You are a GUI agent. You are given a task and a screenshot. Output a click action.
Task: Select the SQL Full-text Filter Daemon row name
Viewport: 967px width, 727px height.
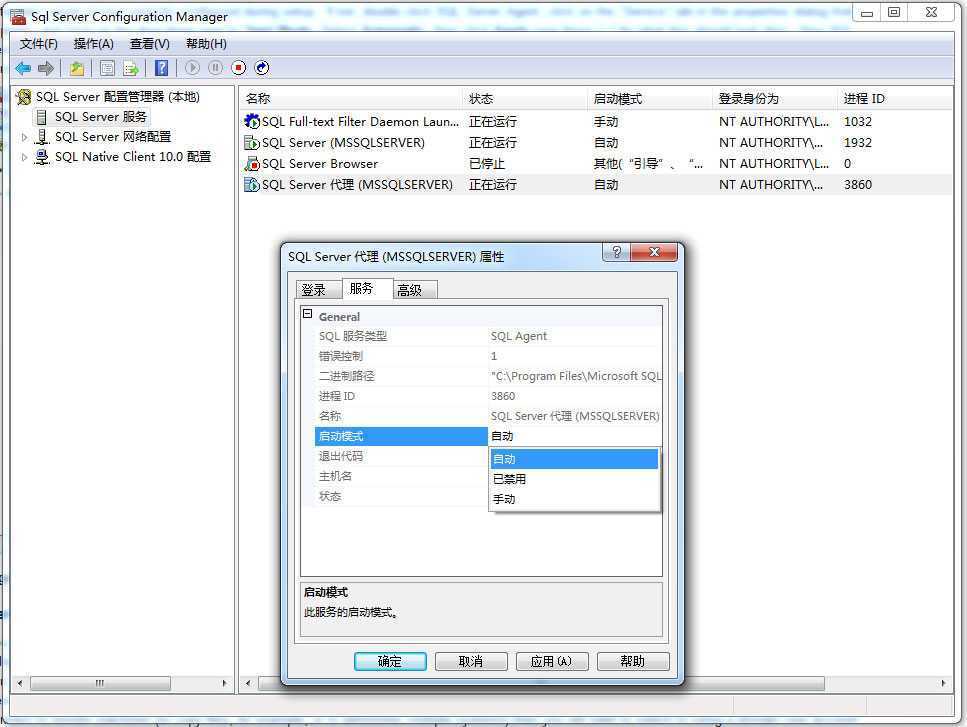(x=360, y=121)
